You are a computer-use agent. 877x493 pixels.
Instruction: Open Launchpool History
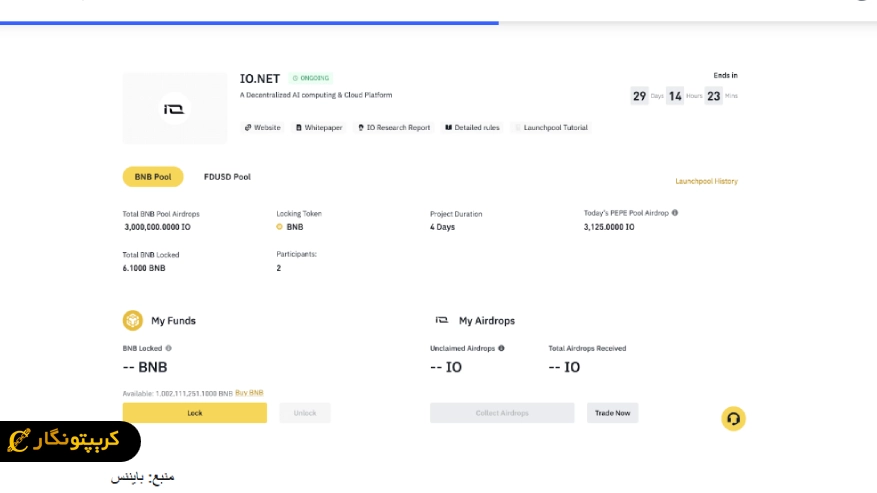tap(706, 181)
